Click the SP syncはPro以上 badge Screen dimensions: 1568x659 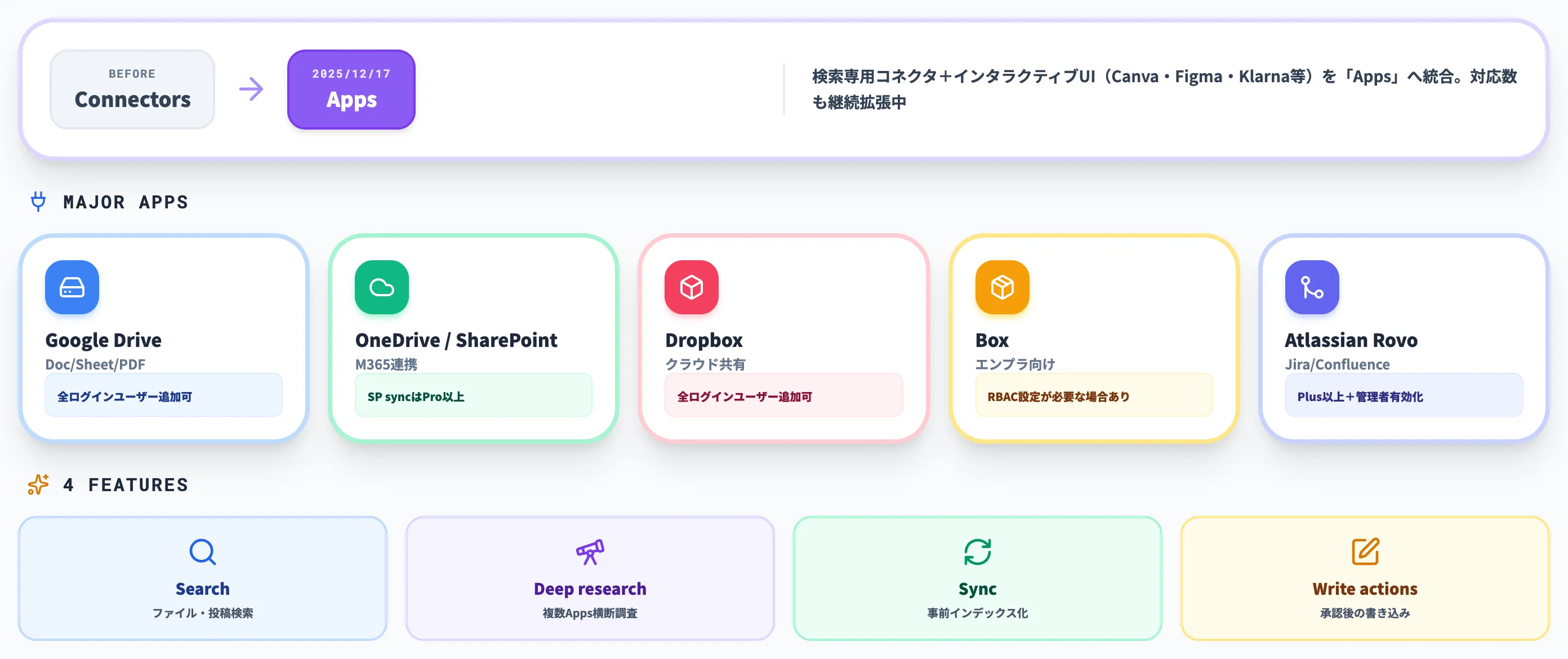474,396
